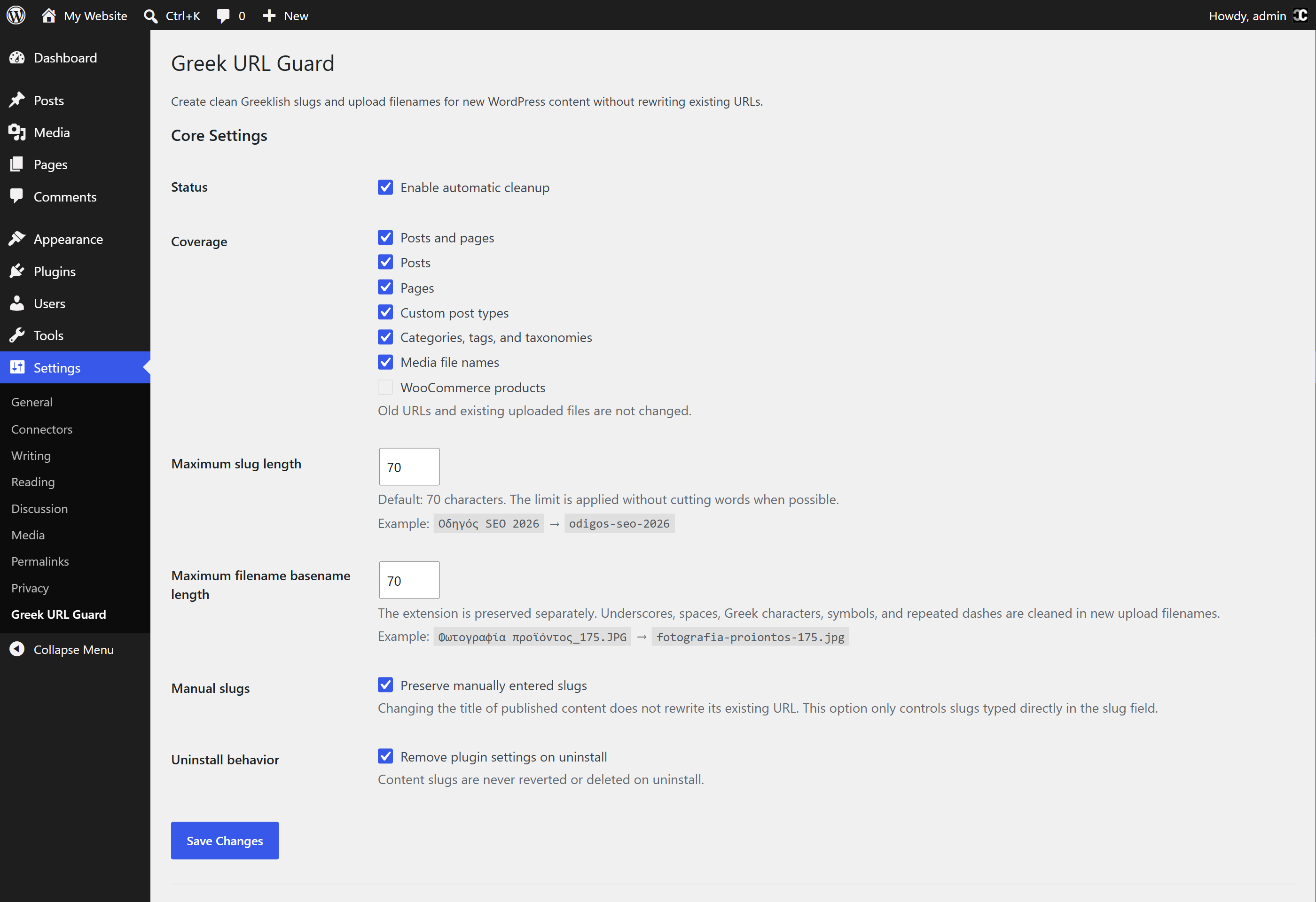Open the Discussion settings submenu item
The width and height of the screenshot is (1316, 902).
pos(39,508)
